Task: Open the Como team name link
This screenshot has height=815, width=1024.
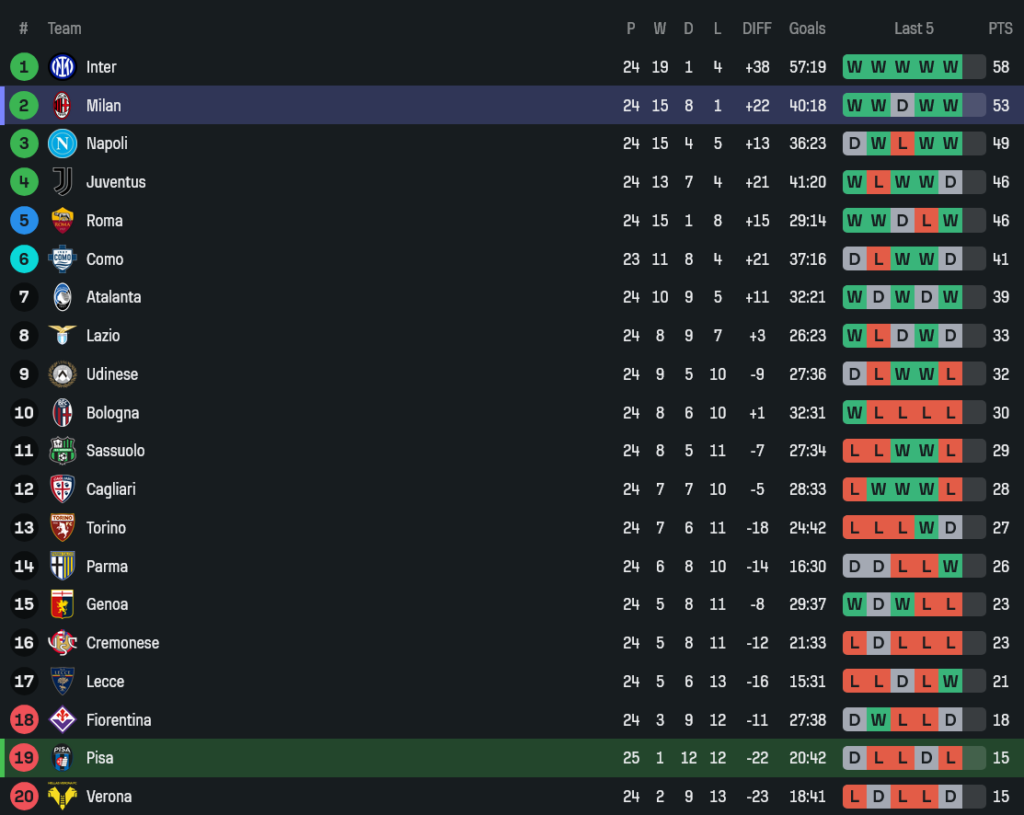Action: click(105, 259)
